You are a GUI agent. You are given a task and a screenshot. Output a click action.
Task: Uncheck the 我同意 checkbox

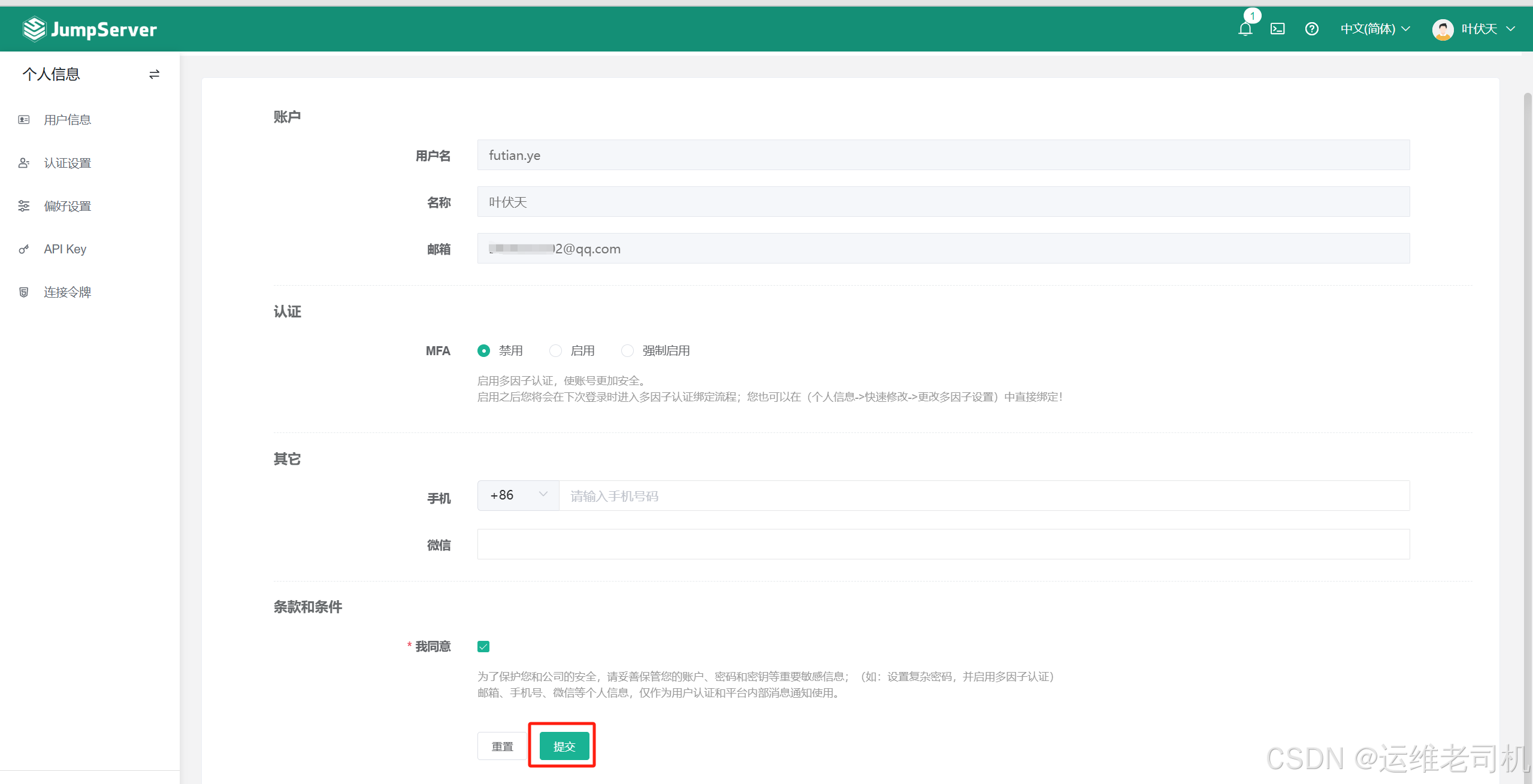(483, 646)
